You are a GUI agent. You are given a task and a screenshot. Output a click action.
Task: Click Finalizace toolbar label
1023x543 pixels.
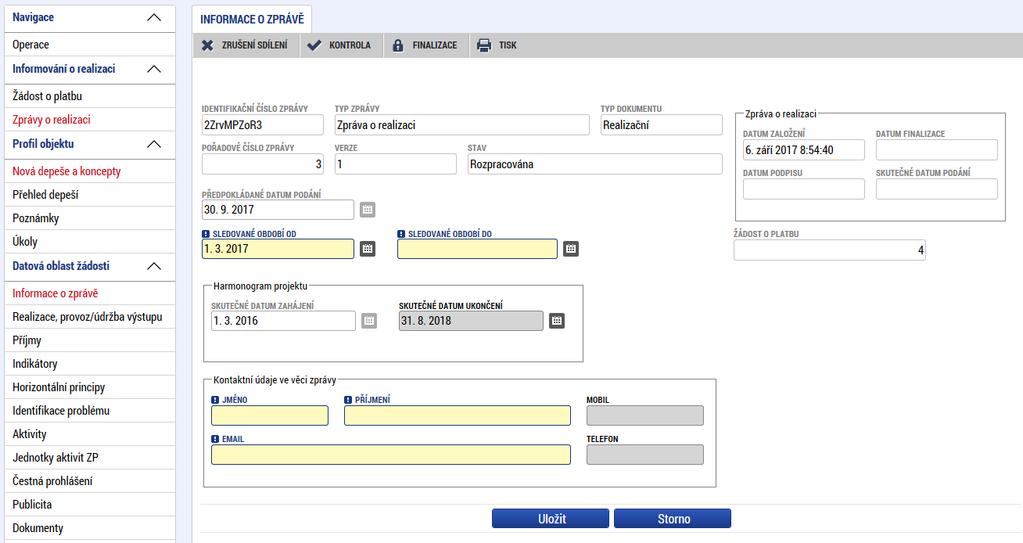(435, 45)
